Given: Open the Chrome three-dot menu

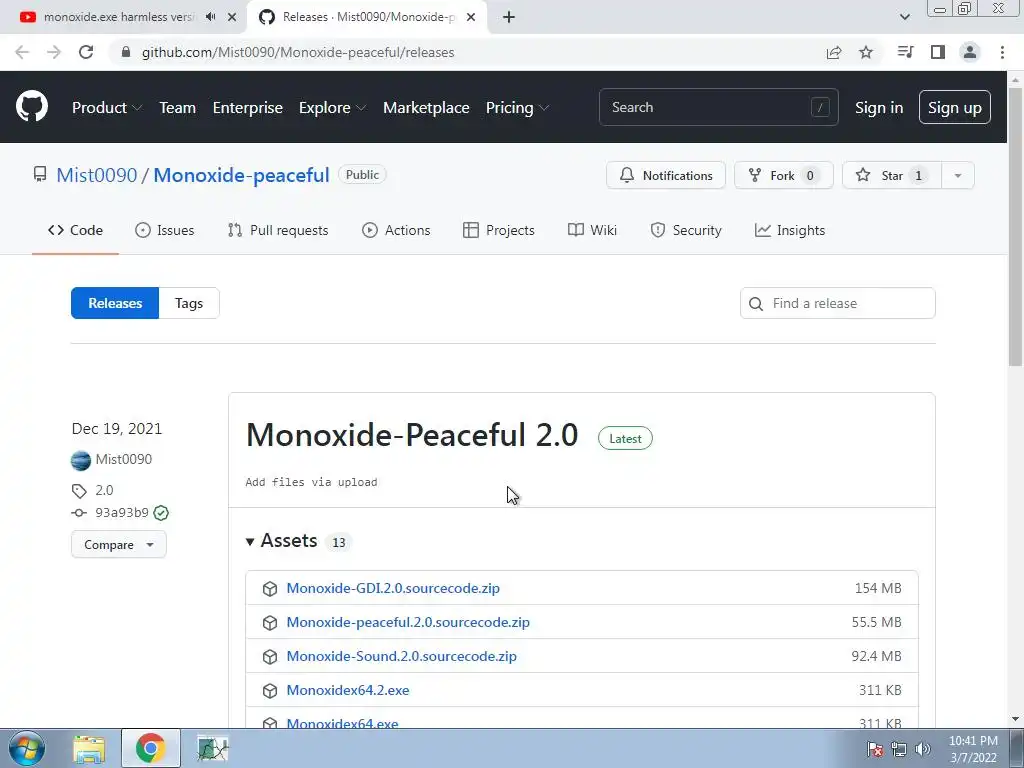Looking at the screenshot, I should point(1002,52).
